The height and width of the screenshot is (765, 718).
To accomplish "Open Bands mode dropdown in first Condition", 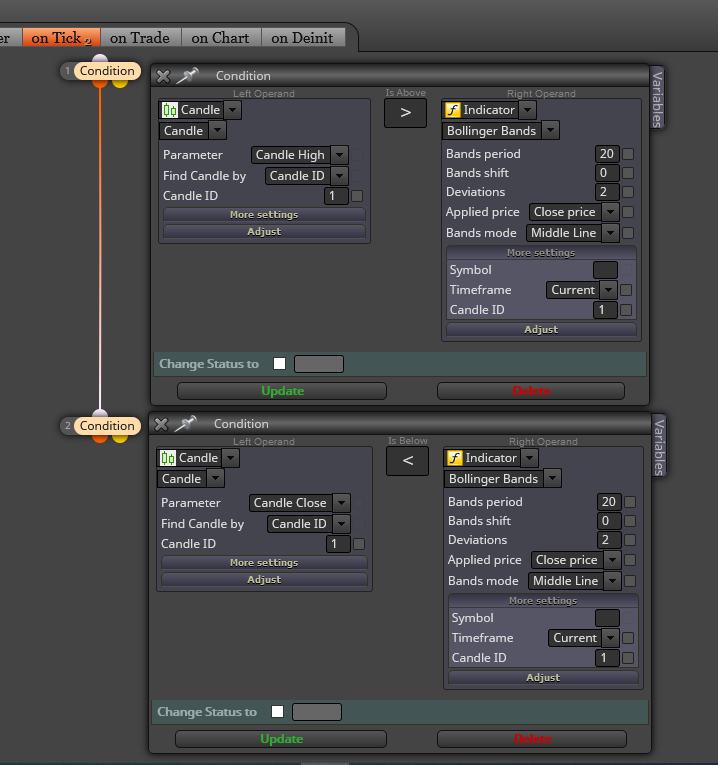I will [x=573, y=233].
